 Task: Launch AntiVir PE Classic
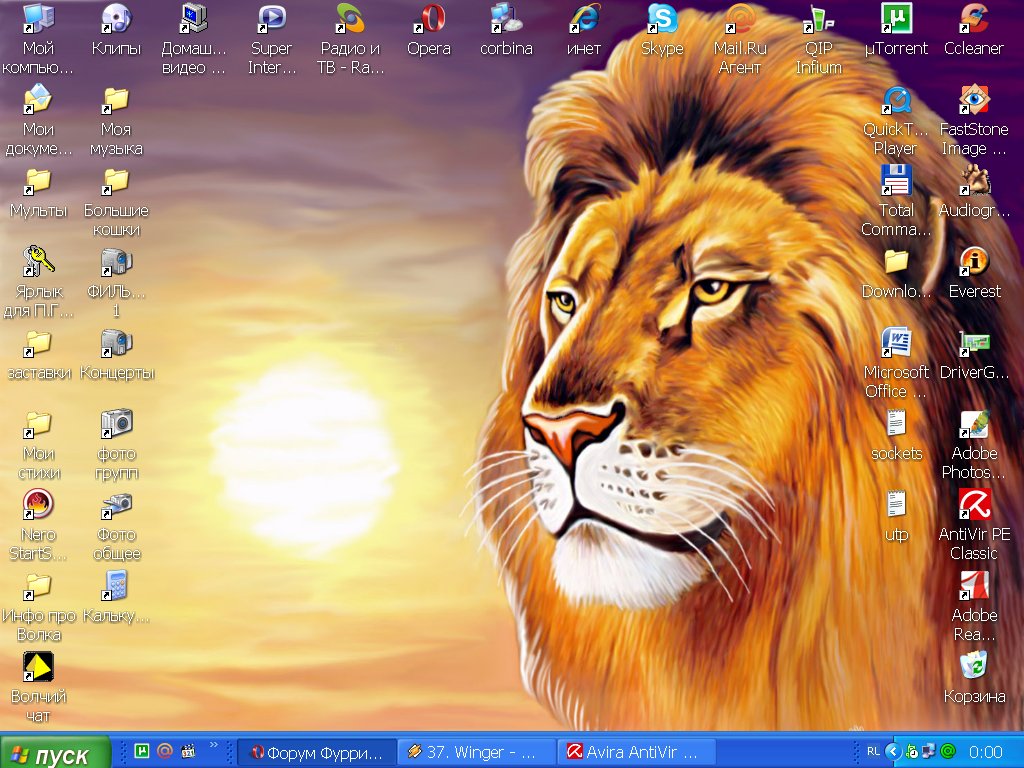tap(974, 504)
